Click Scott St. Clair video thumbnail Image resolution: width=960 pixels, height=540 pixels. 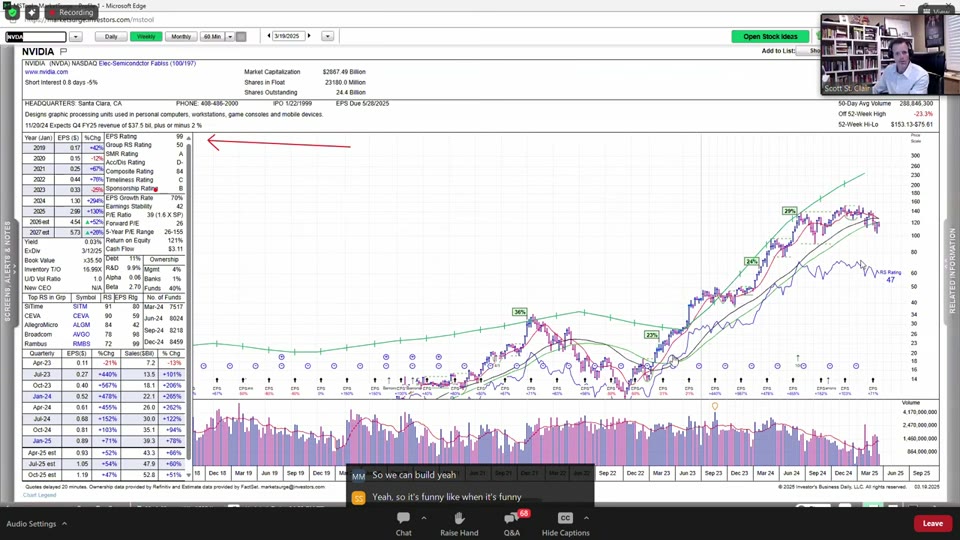[x=890, y=54]
